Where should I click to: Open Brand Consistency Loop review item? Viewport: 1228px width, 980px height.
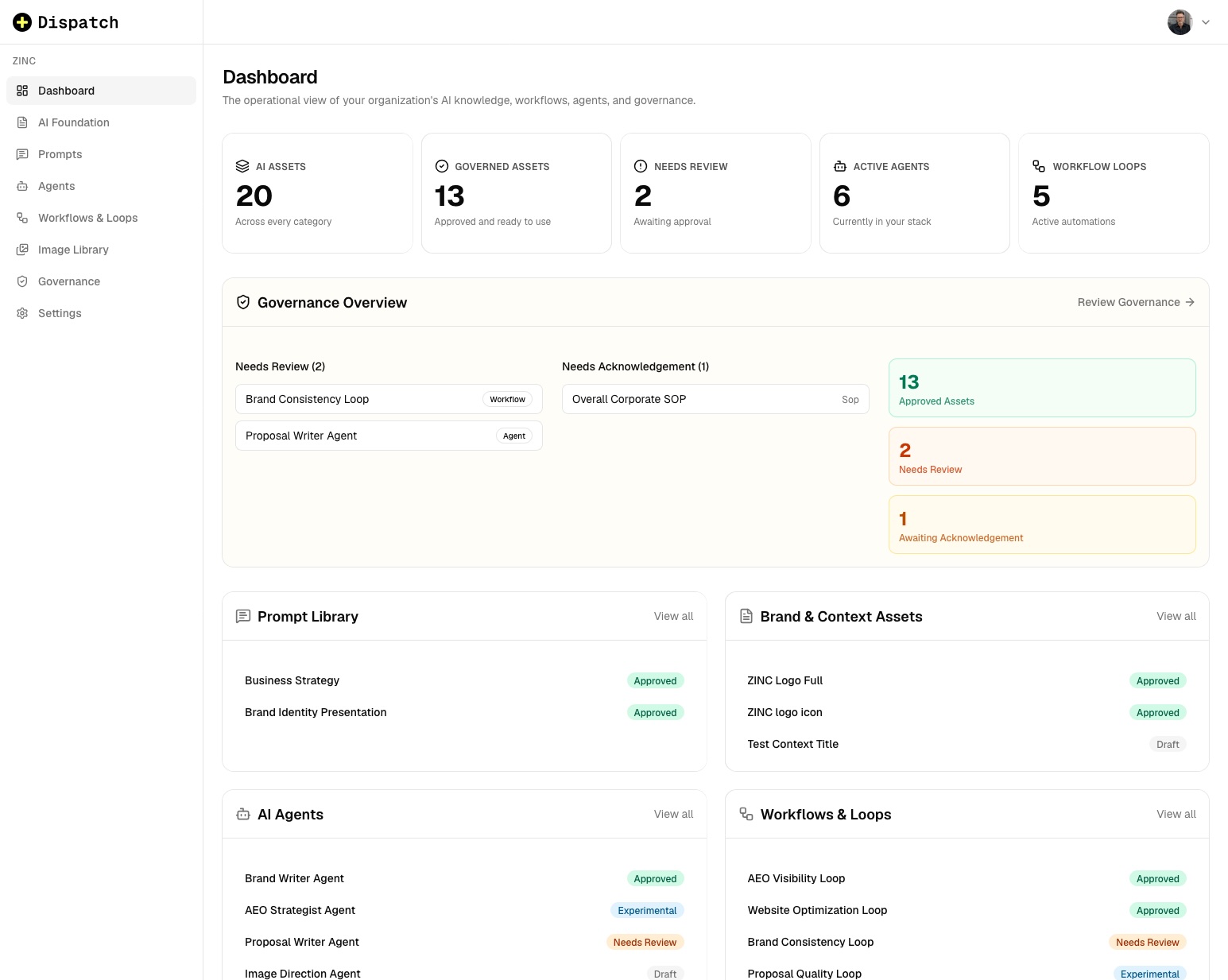(x=389, y=399)
